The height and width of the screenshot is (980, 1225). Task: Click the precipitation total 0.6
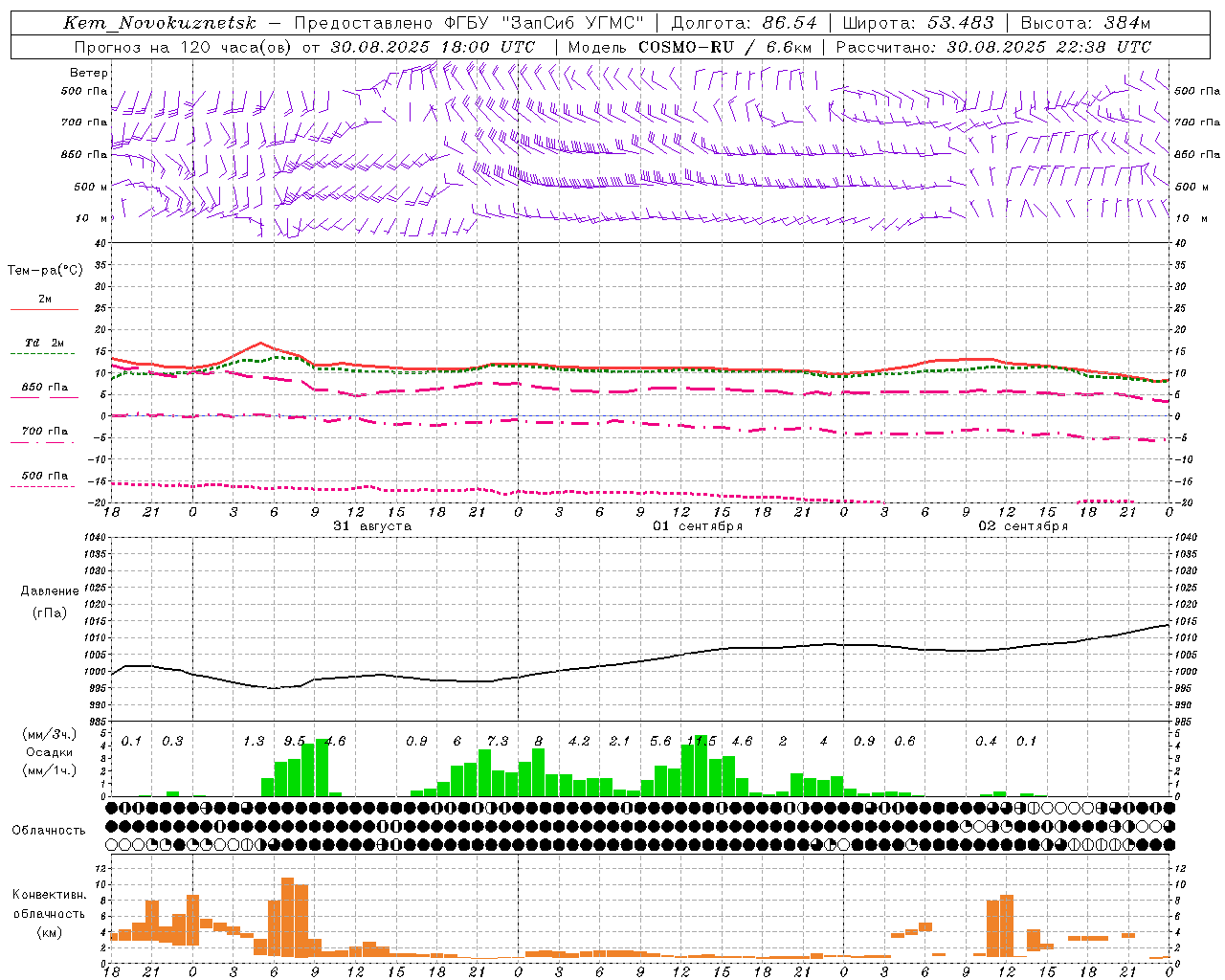[x=904, y=742]
